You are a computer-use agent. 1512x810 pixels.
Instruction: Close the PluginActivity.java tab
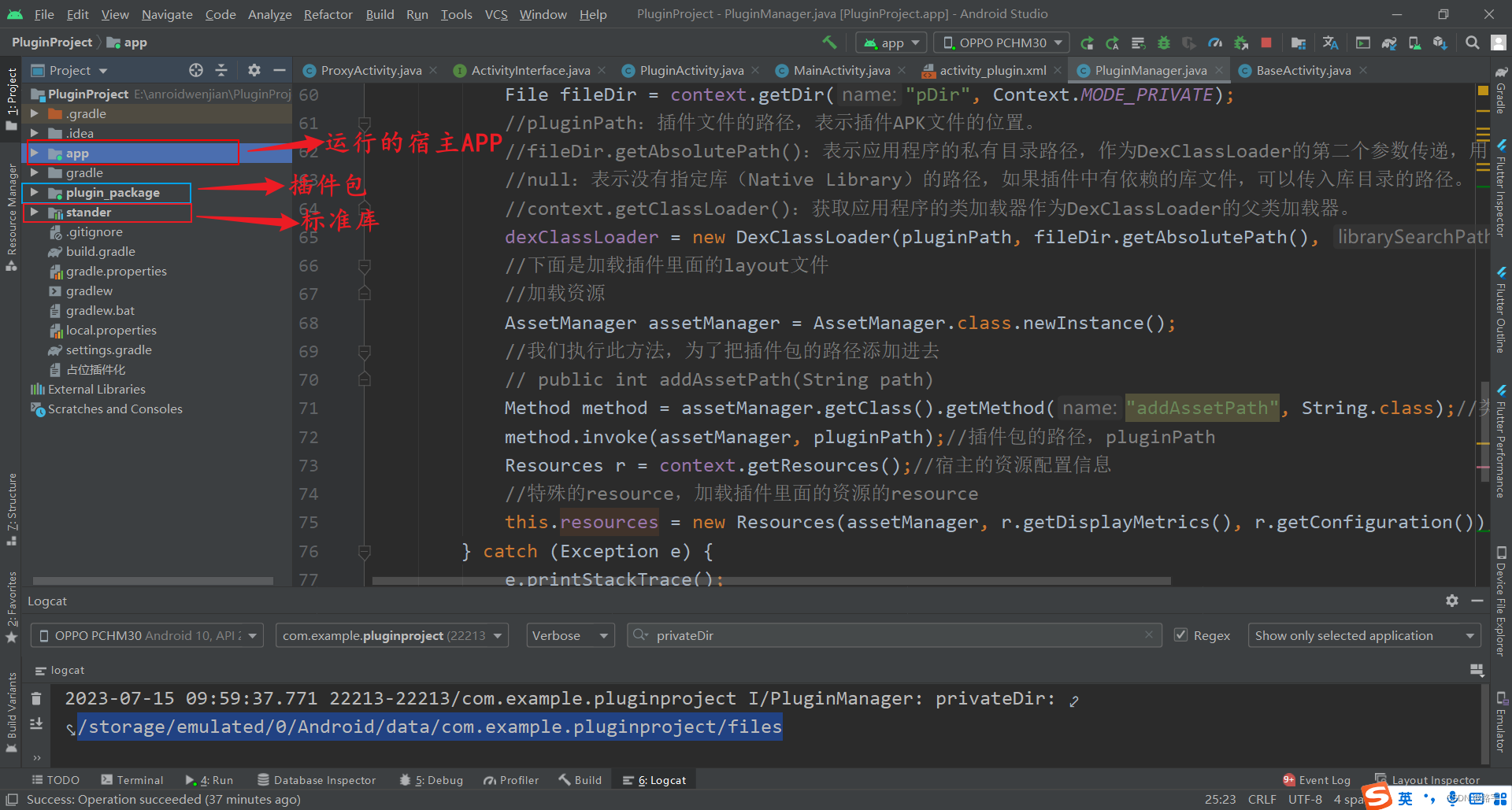tap(755, 70)
